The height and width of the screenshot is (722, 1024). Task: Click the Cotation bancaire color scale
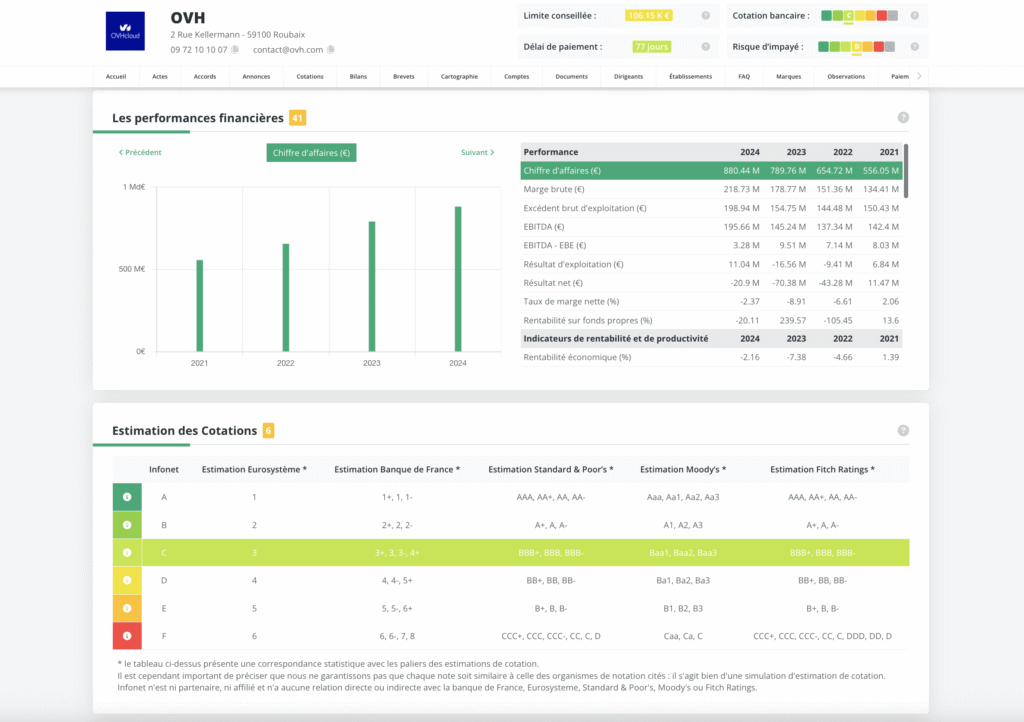point(859,16)
